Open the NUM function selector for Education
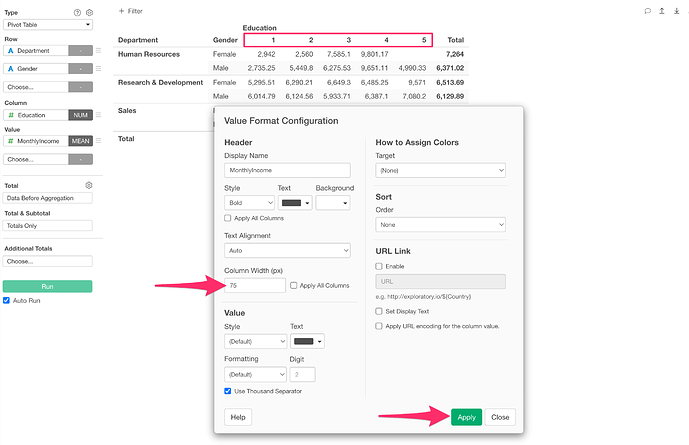Screen dimensions: 689x445 (x=80, y=115)
